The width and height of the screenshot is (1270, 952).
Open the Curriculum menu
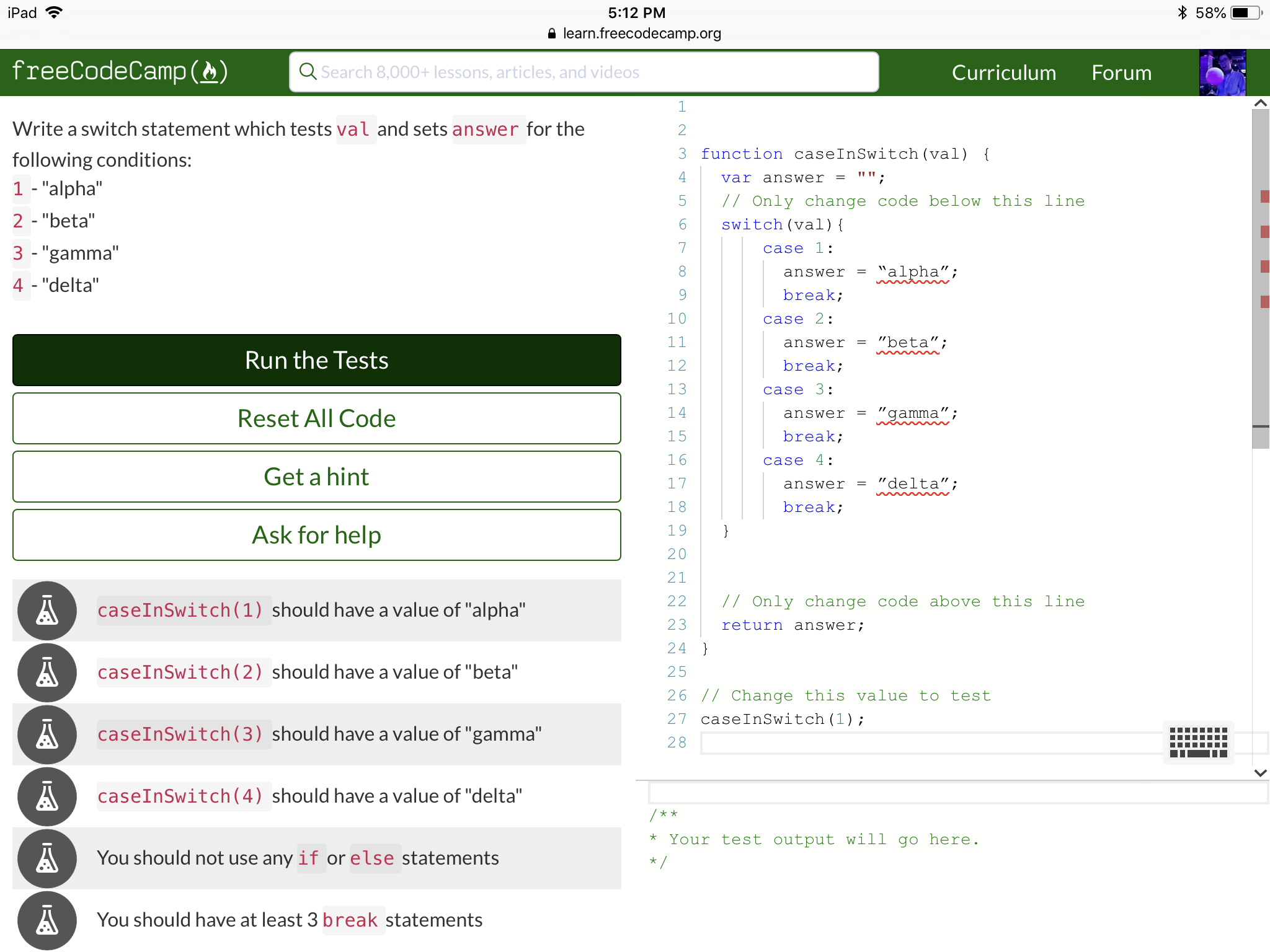pyautogui.click(x=1003, y=72)
